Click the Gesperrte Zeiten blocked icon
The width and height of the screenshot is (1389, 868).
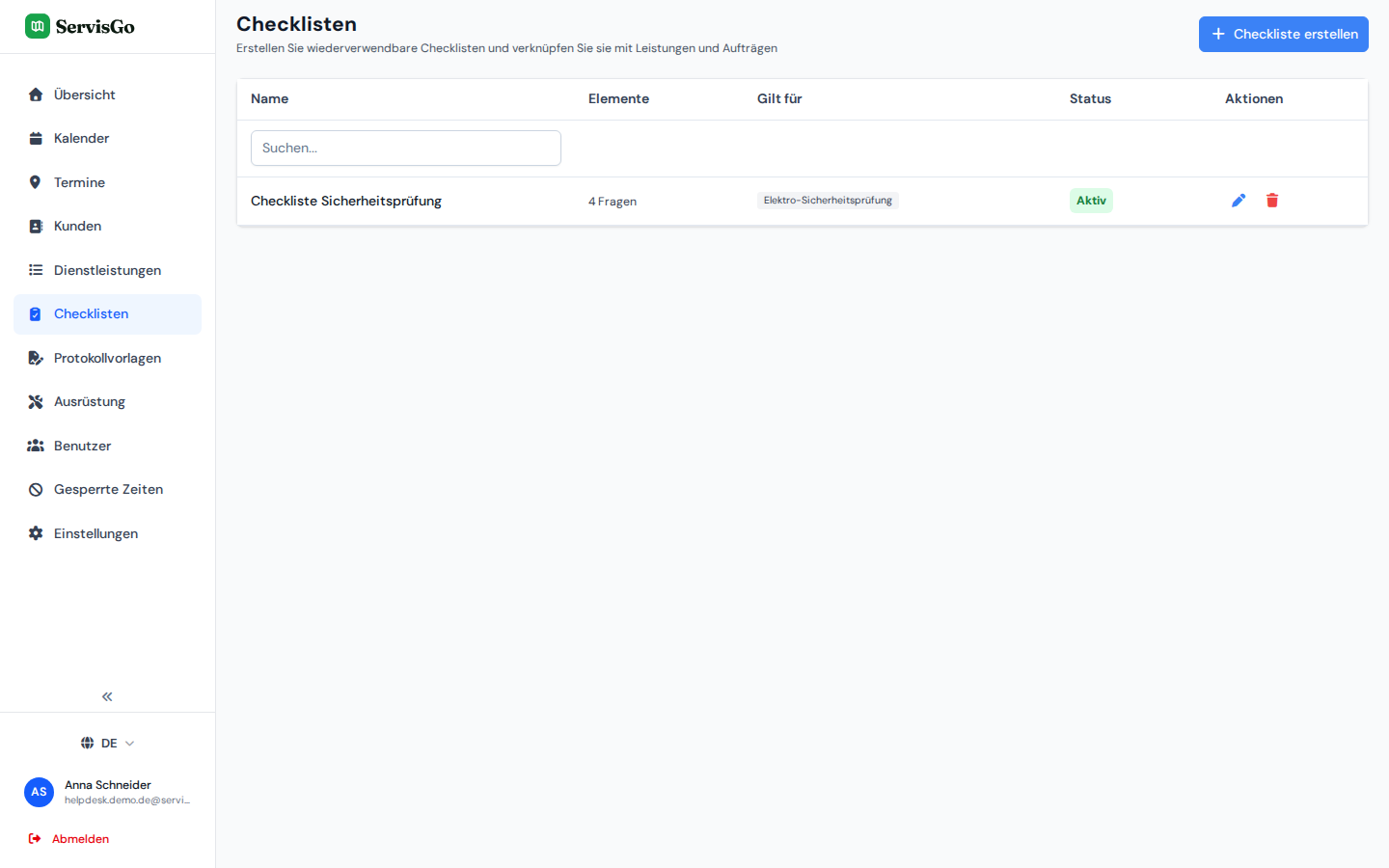[36, 490]
